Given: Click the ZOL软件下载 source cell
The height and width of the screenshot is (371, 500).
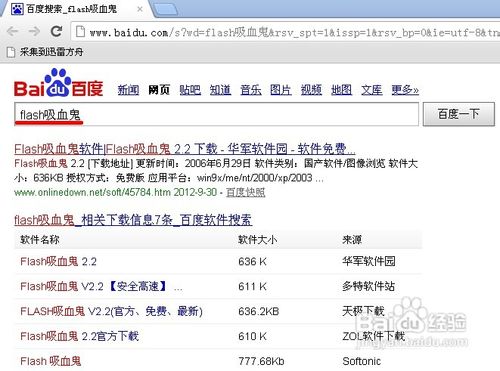Looking at the screenshot, I should tap(374, 336).
